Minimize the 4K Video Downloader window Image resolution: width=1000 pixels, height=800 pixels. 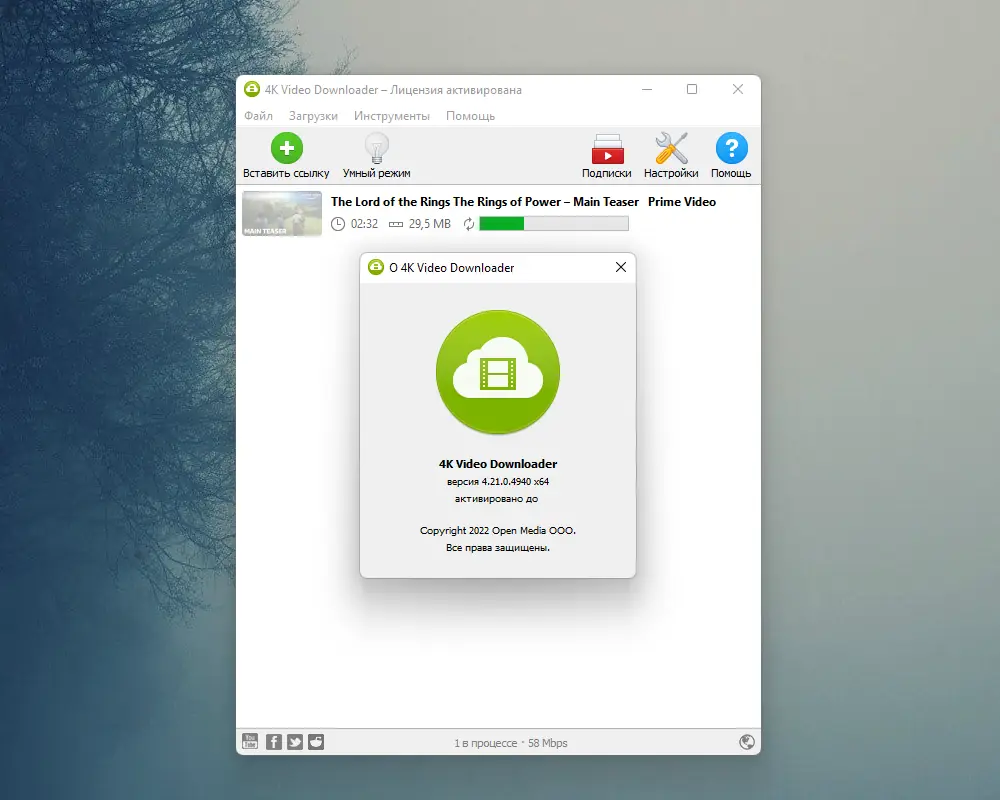[647, 89]
